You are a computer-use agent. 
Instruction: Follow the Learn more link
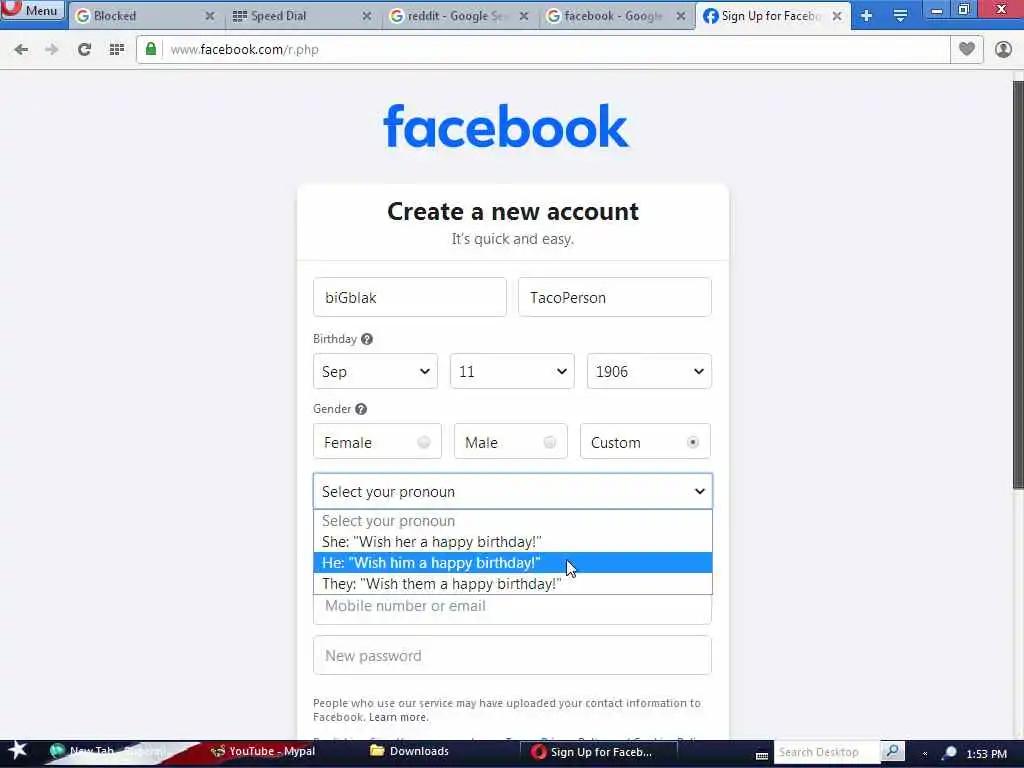click(x=398, y=717)
